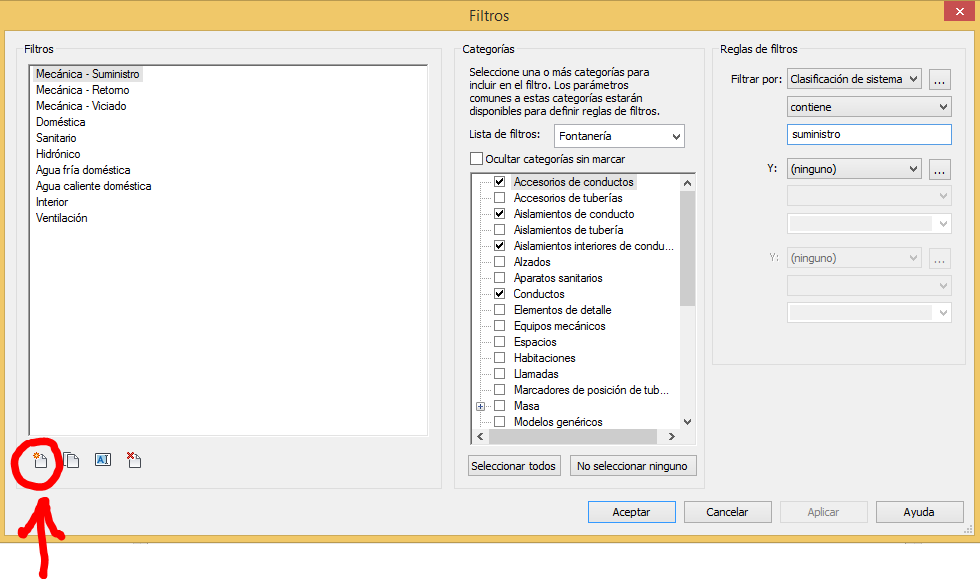
Task: Expand the Masa category tree node
Action: [x=480, y=406]
